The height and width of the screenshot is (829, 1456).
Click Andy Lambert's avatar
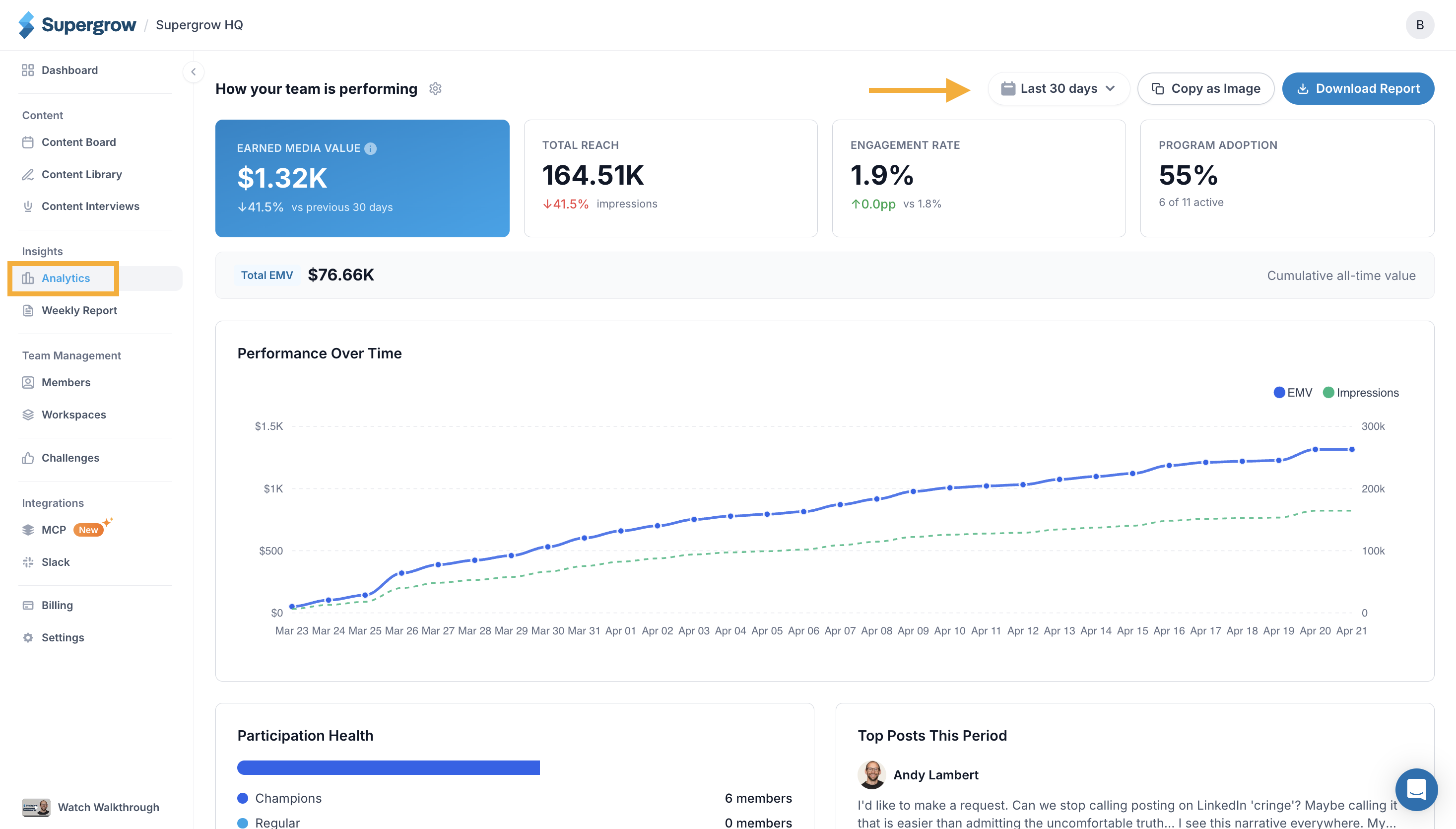coord(871,774)
